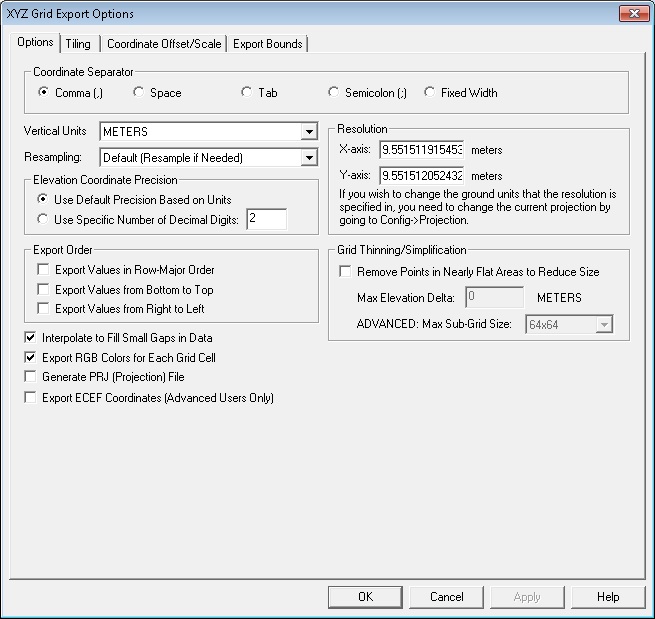Enable Remove Points in Nearly Flat Areas

point(346,272)
